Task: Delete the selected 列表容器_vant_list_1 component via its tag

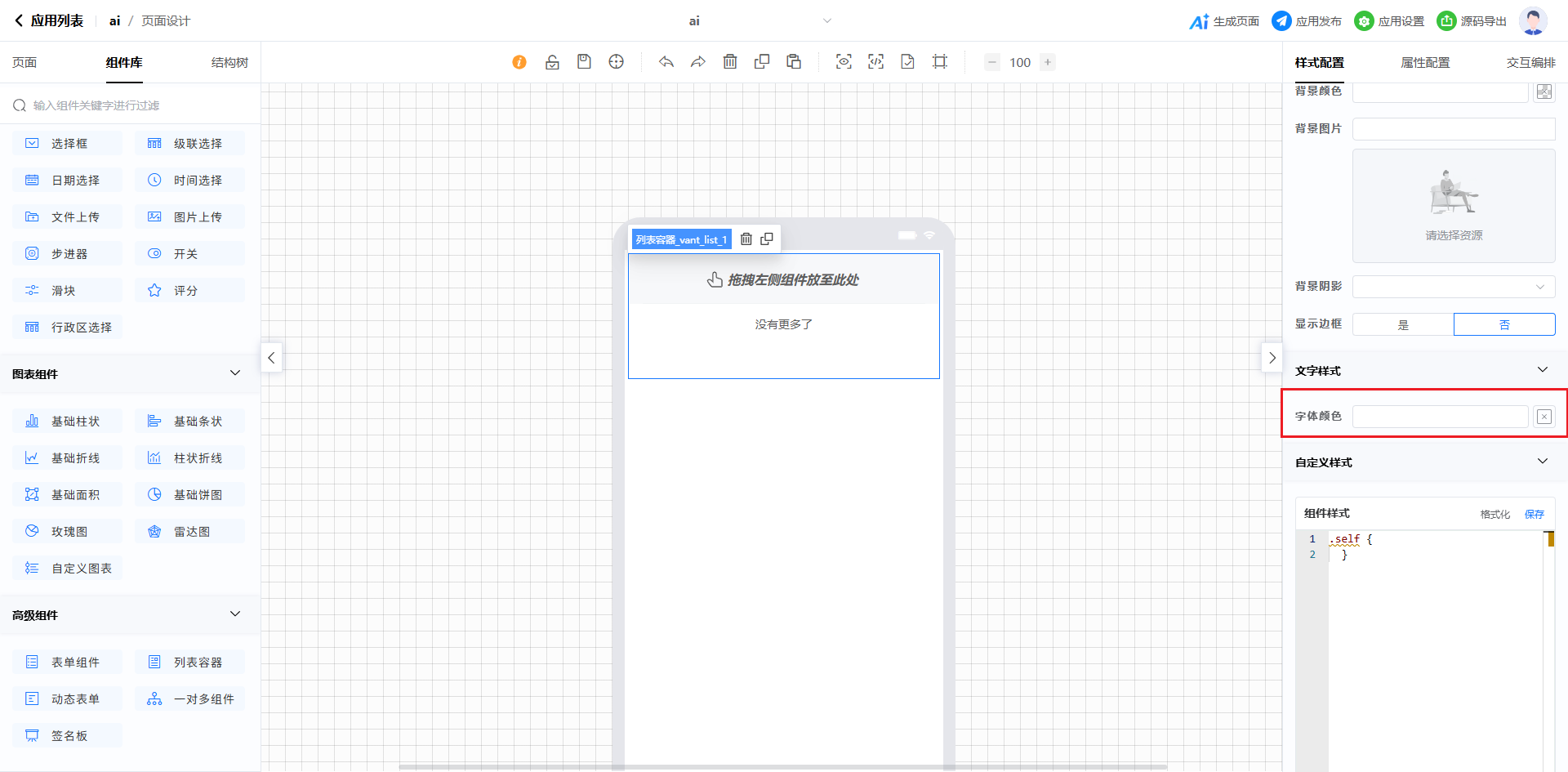Action: (x=746, y=239)
